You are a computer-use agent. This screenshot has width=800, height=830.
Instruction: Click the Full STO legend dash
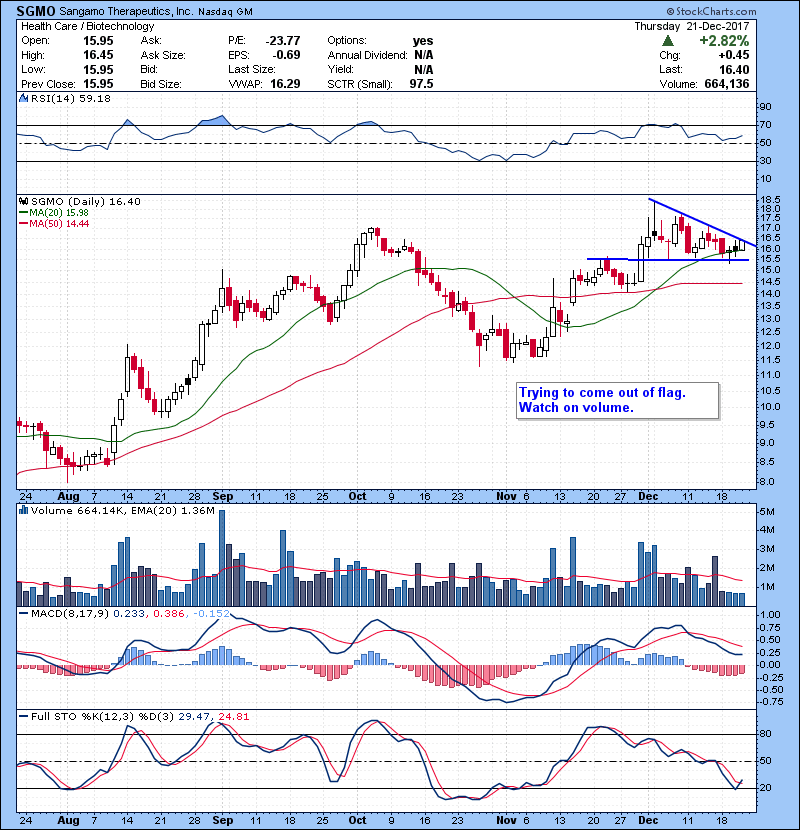pyautogui.click(x=23, y=716)
